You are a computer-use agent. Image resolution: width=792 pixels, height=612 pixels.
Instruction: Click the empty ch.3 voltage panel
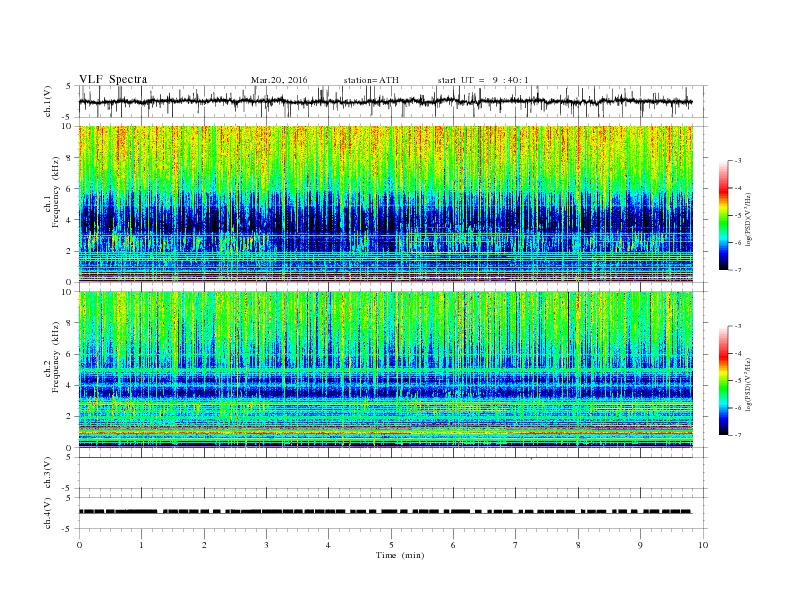pos(393,473)
